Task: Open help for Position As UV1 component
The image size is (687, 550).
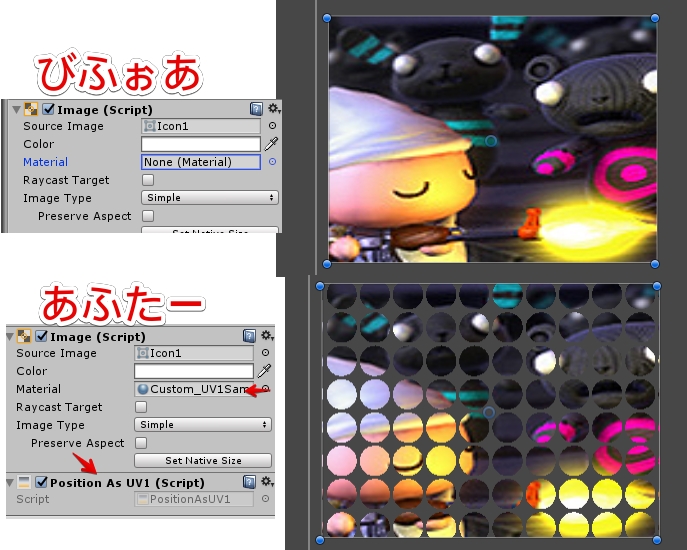Action: click(249, 482)
